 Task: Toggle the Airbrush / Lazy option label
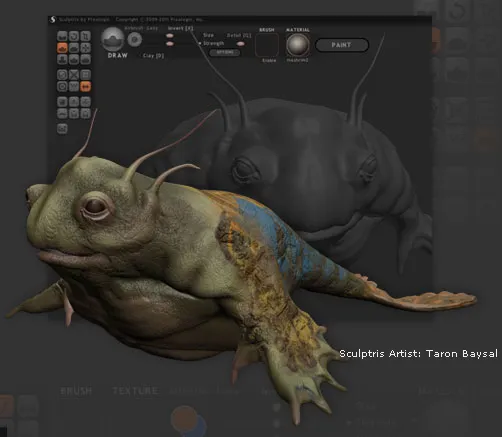click(141, 28)
